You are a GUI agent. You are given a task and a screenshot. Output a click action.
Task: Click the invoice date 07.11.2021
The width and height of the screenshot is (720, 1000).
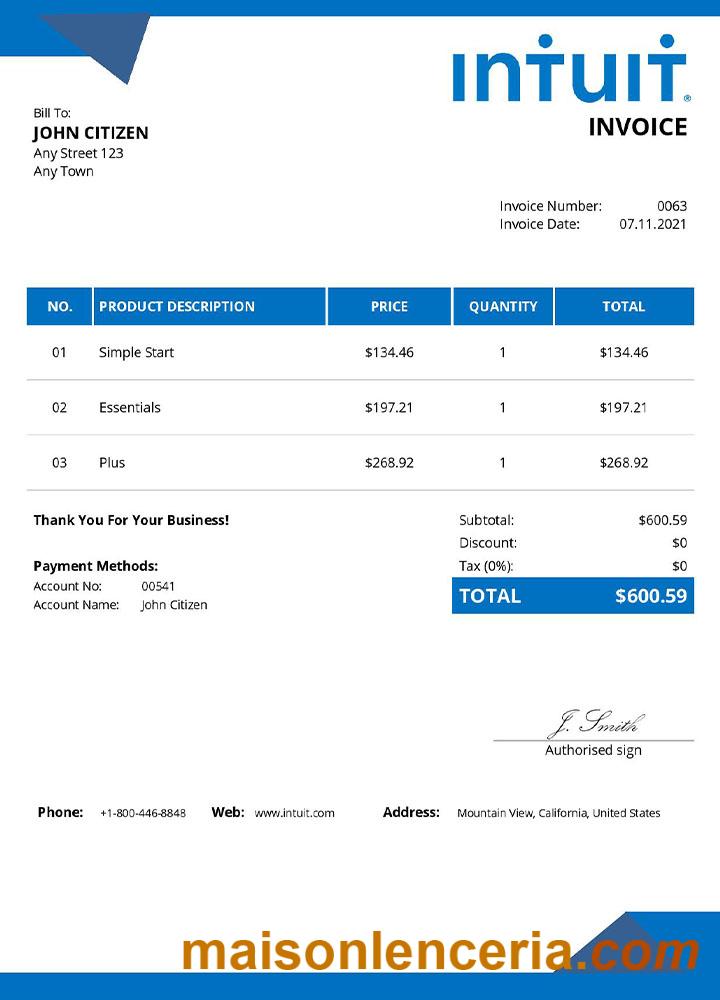coord(653,224)
